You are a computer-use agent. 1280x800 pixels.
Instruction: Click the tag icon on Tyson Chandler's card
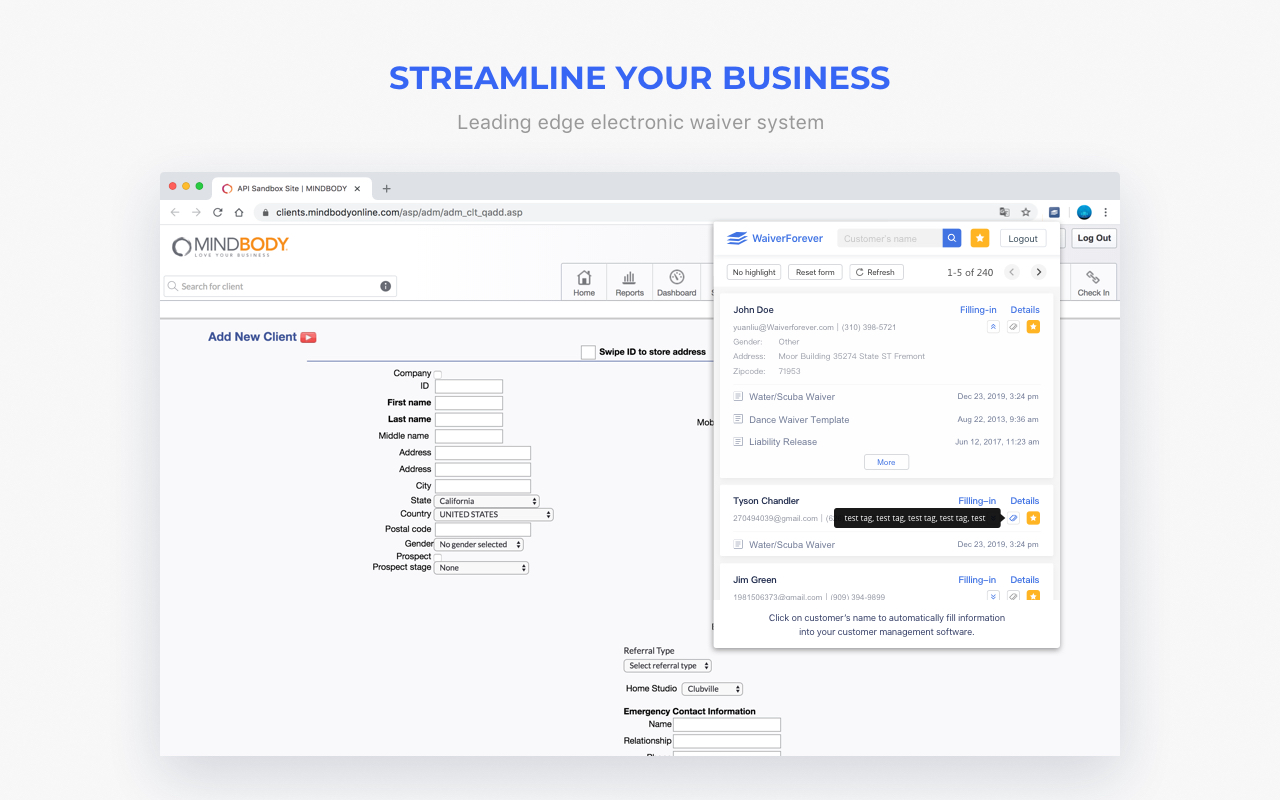1013,518
